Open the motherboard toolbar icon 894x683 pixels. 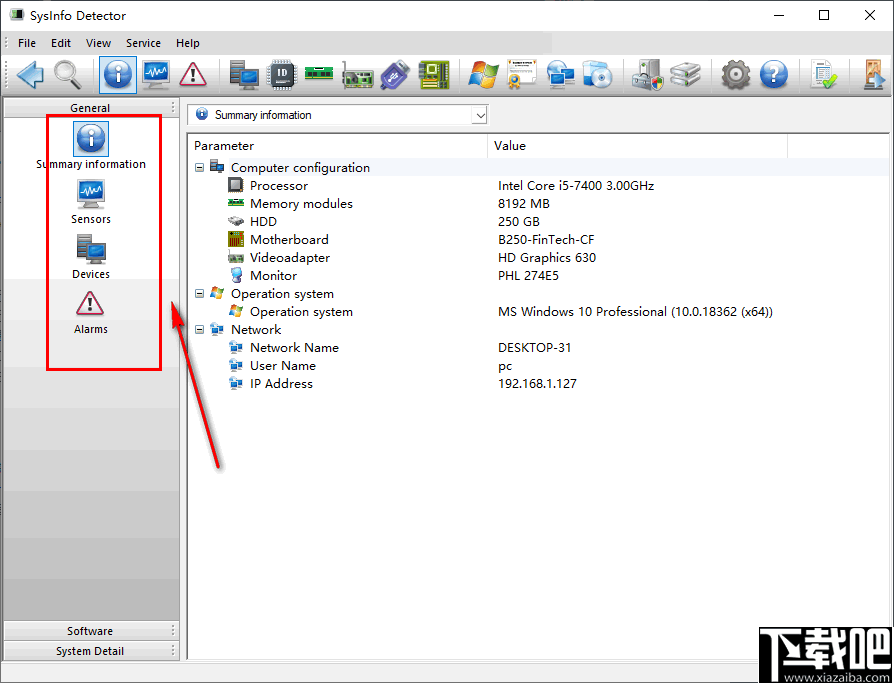click(434, 75)
